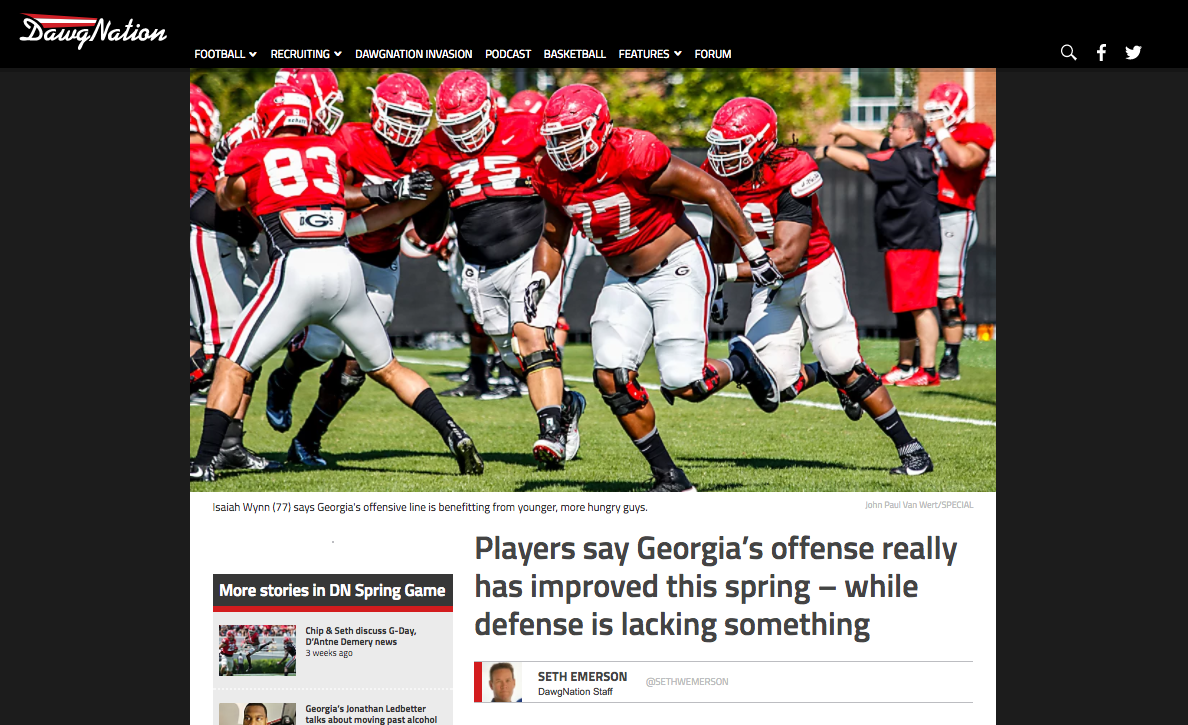Viewport: 1188px width, 725px height.
Task: Go to the Forum page
Action: click(713, 55)
